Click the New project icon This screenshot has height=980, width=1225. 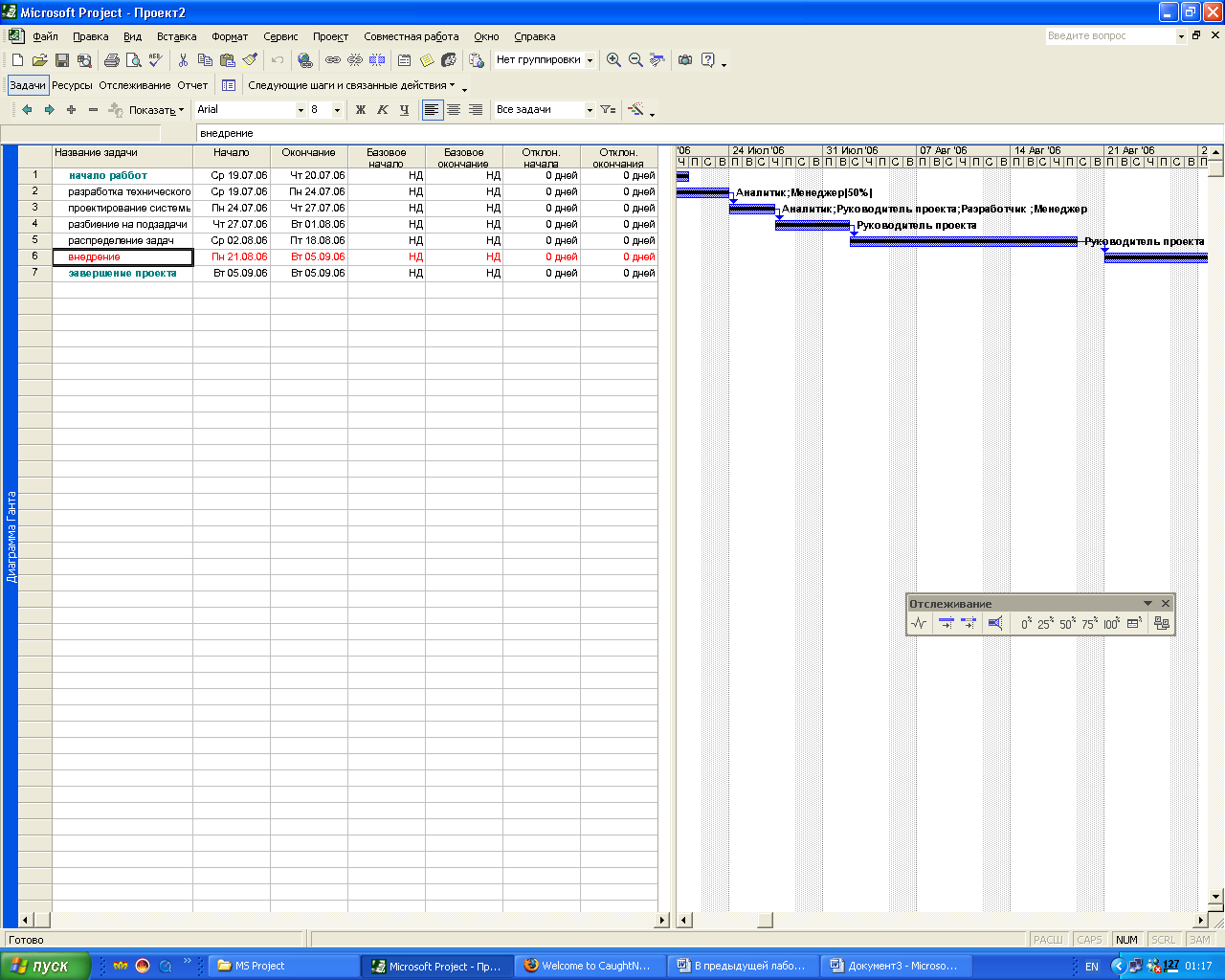pyautogui.click(x=17, y=60)
